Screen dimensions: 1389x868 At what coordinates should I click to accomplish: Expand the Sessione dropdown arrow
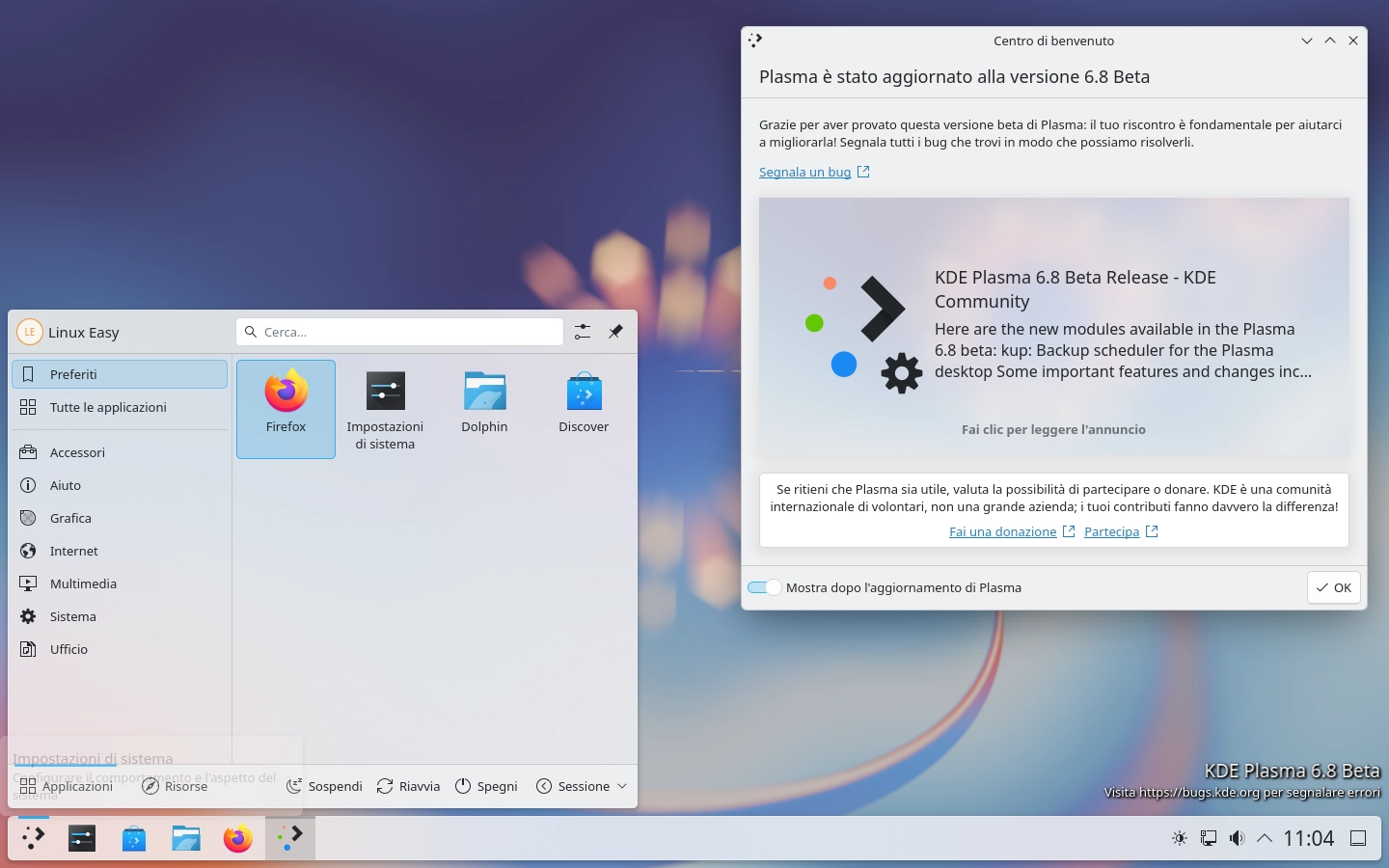[622, 786]
